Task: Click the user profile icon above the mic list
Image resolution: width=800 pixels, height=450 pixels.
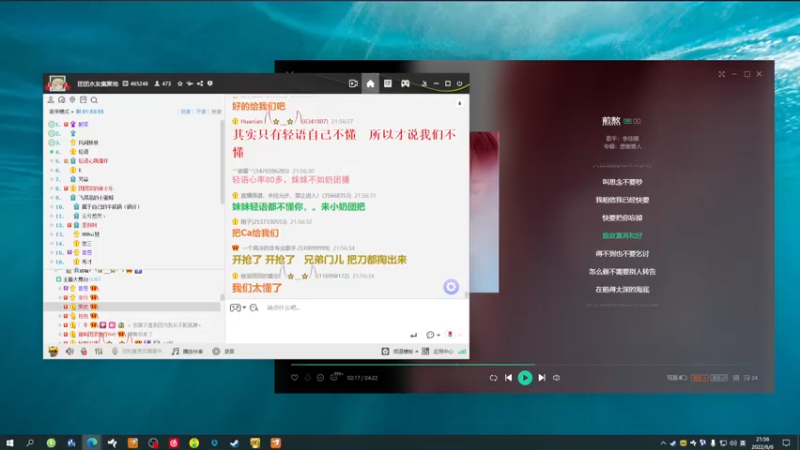Action: [51, 100]
